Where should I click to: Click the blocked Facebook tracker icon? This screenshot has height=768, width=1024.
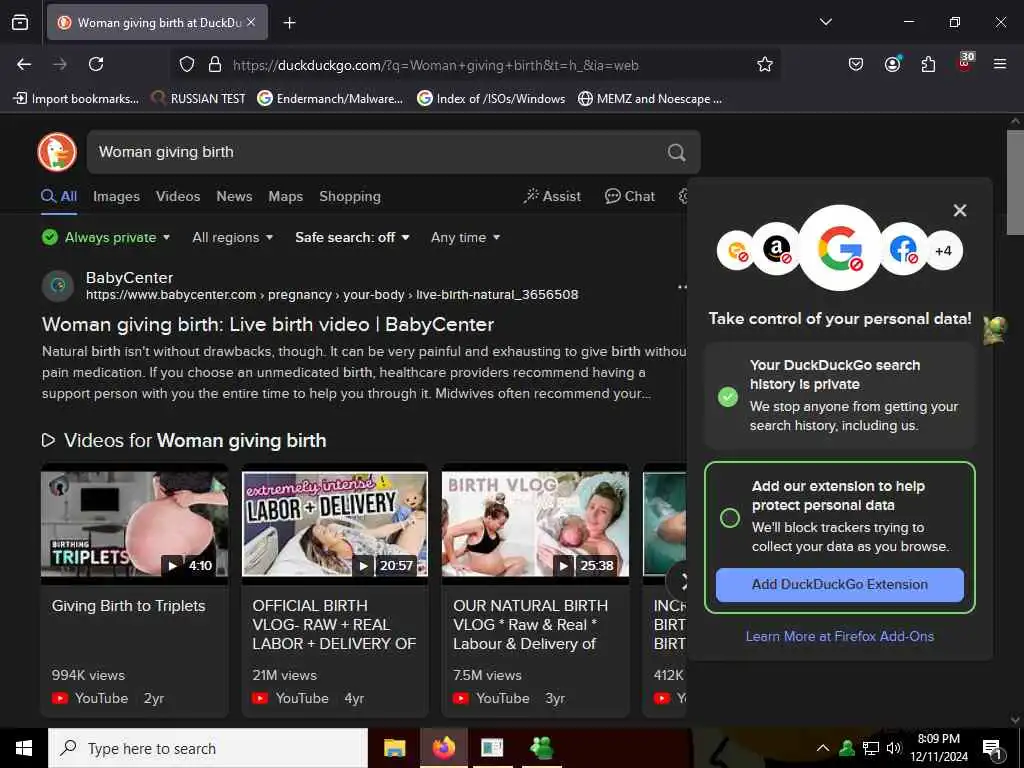click(x=903, y=249)
